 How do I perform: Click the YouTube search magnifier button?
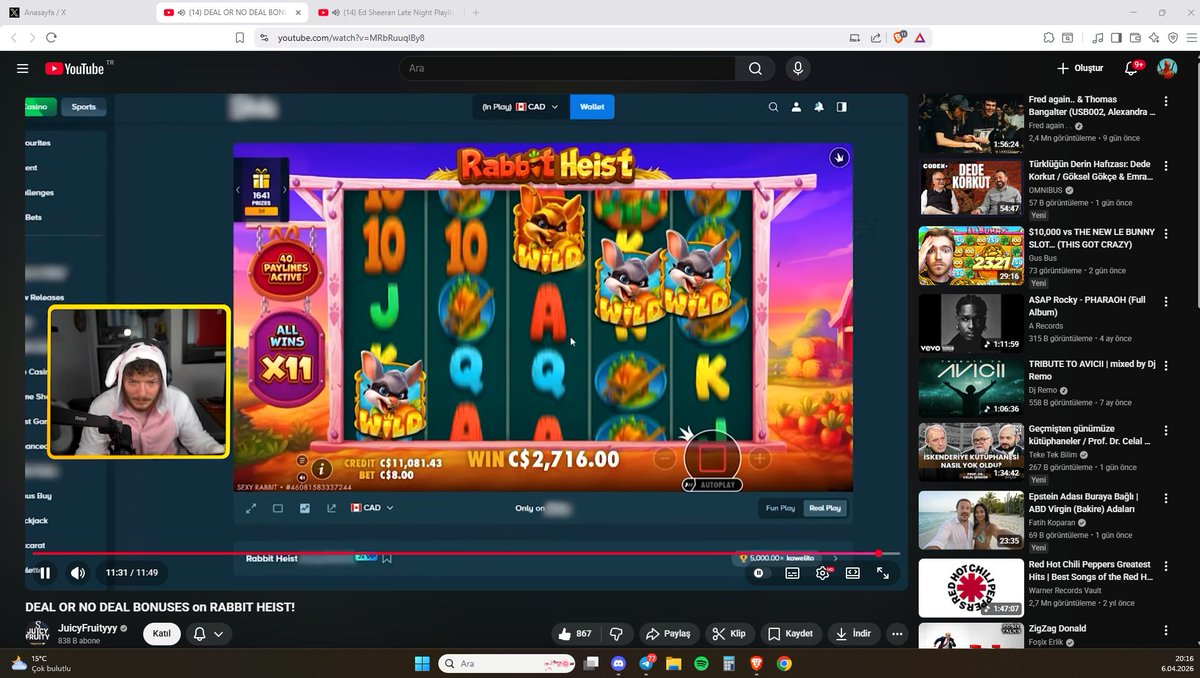click(x=755, y=68)
